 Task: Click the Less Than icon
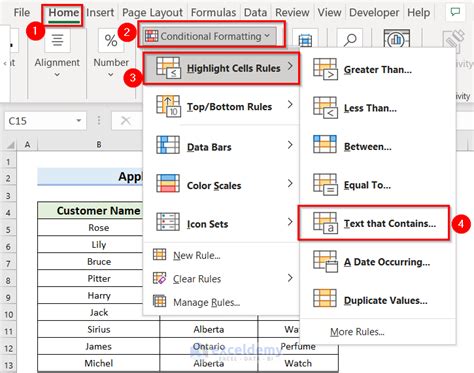point(325,107)
